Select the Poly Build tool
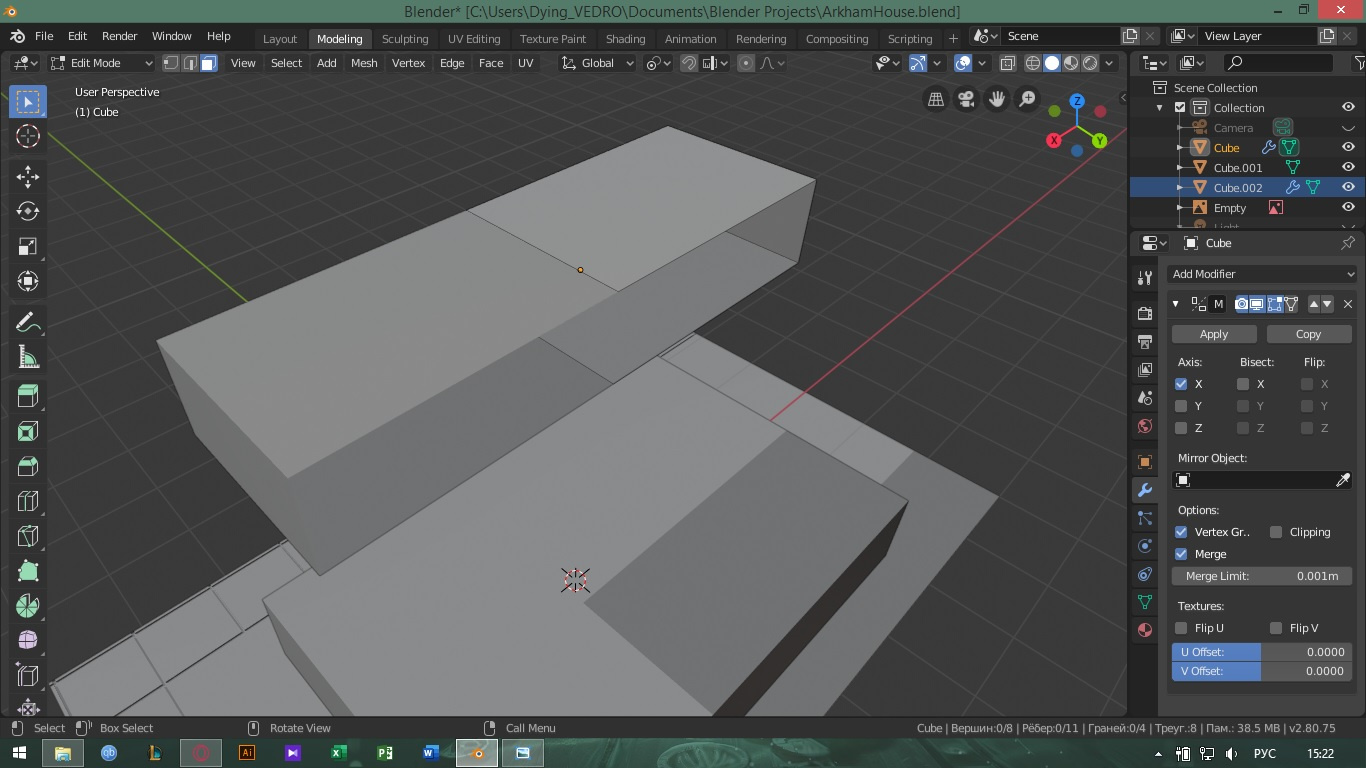Screen dimensions: 1366x768 click(x=28, y=571)
